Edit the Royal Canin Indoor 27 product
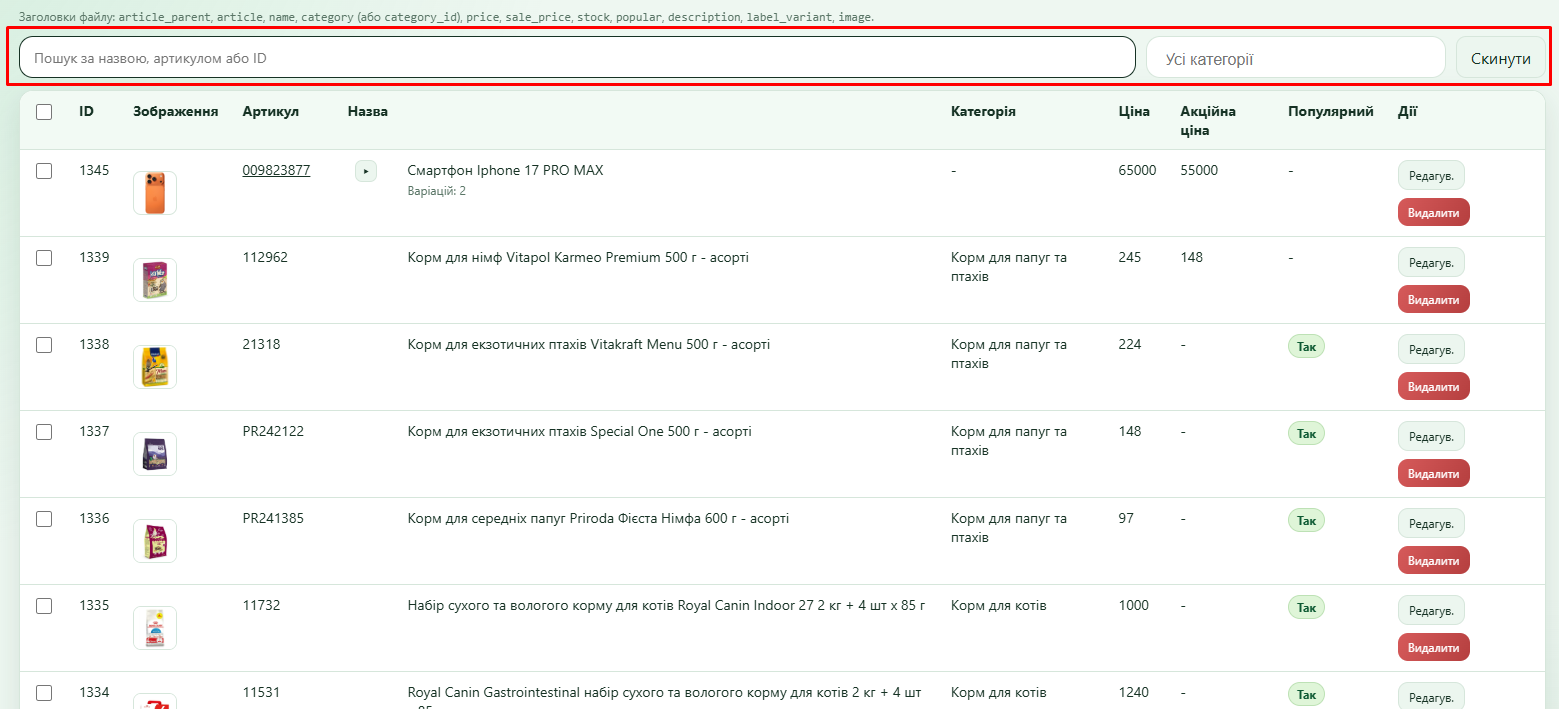 (1431, 611)
